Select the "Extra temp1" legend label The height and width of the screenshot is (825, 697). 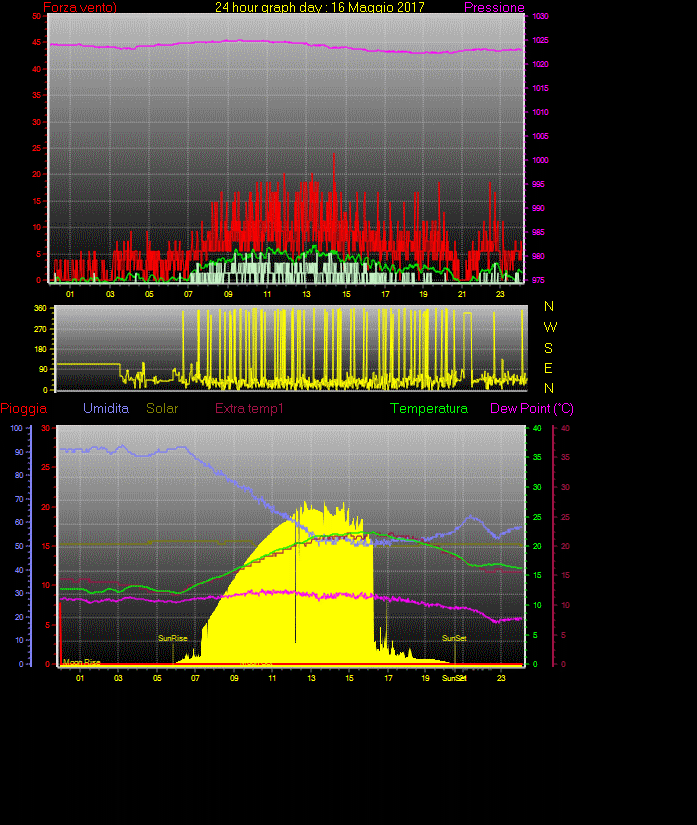coord(249,408)
